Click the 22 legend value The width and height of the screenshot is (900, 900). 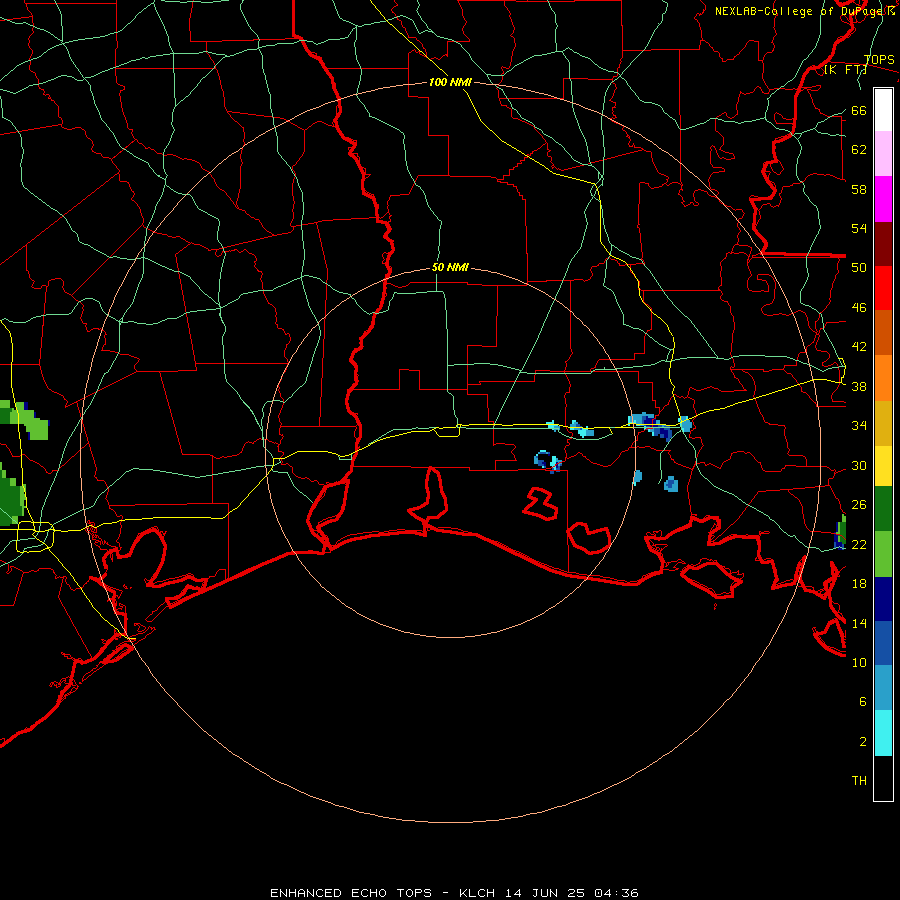click(859, 544)
